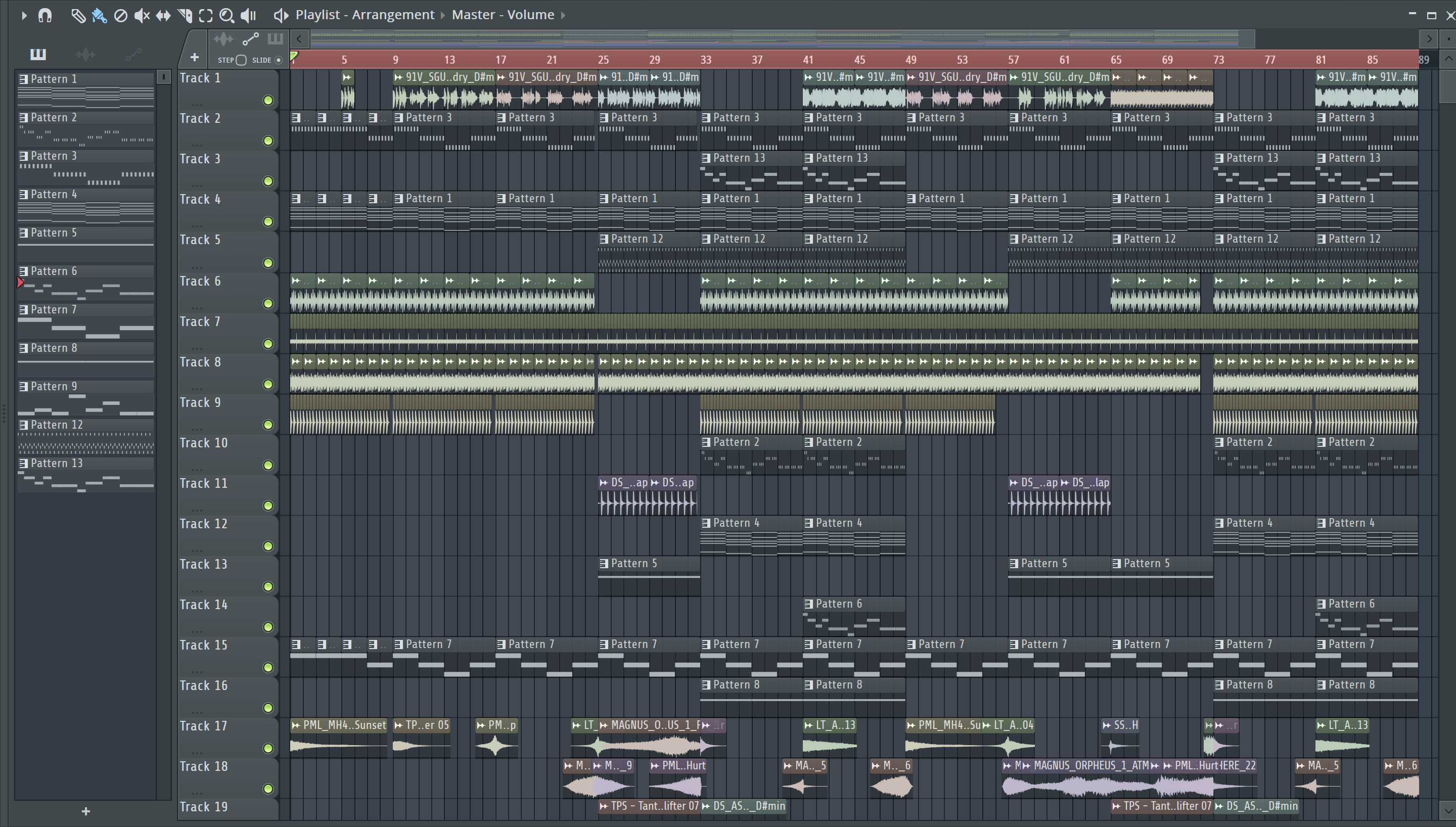Focus pattern clips piano icon
The height and width of the screenshot is (827, 1456).
coord(276,38)
